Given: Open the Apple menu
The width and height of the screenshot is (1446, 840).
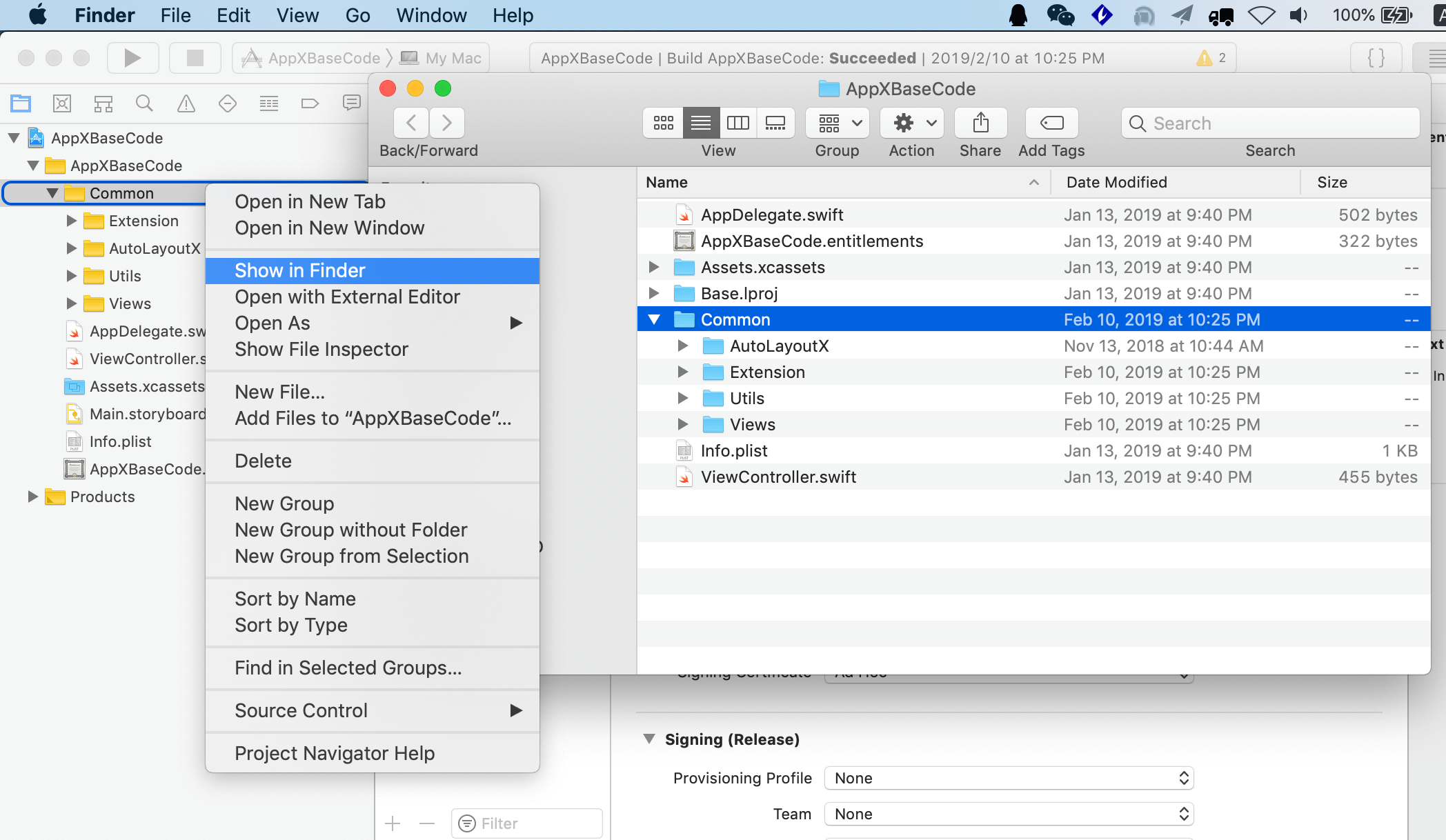Looking at the screenshot, I should click(38, 15).
